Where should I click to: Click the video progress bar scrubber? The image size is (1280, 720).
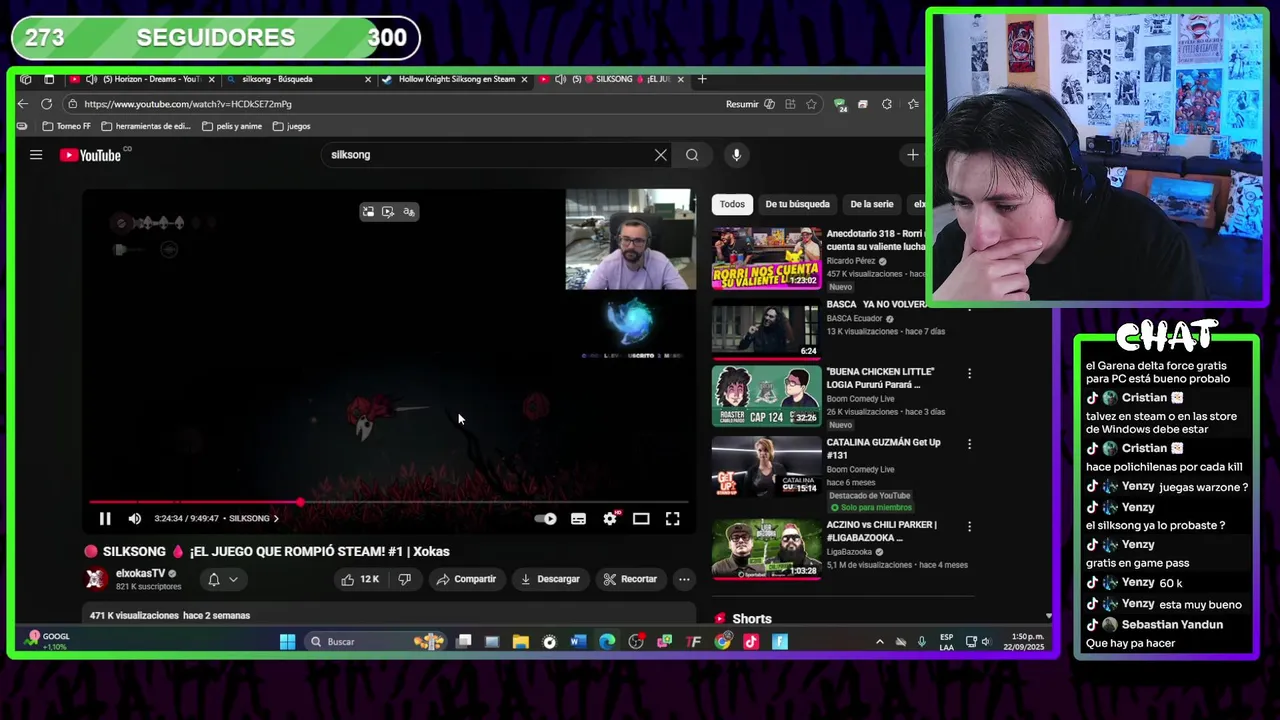(300, 502)
